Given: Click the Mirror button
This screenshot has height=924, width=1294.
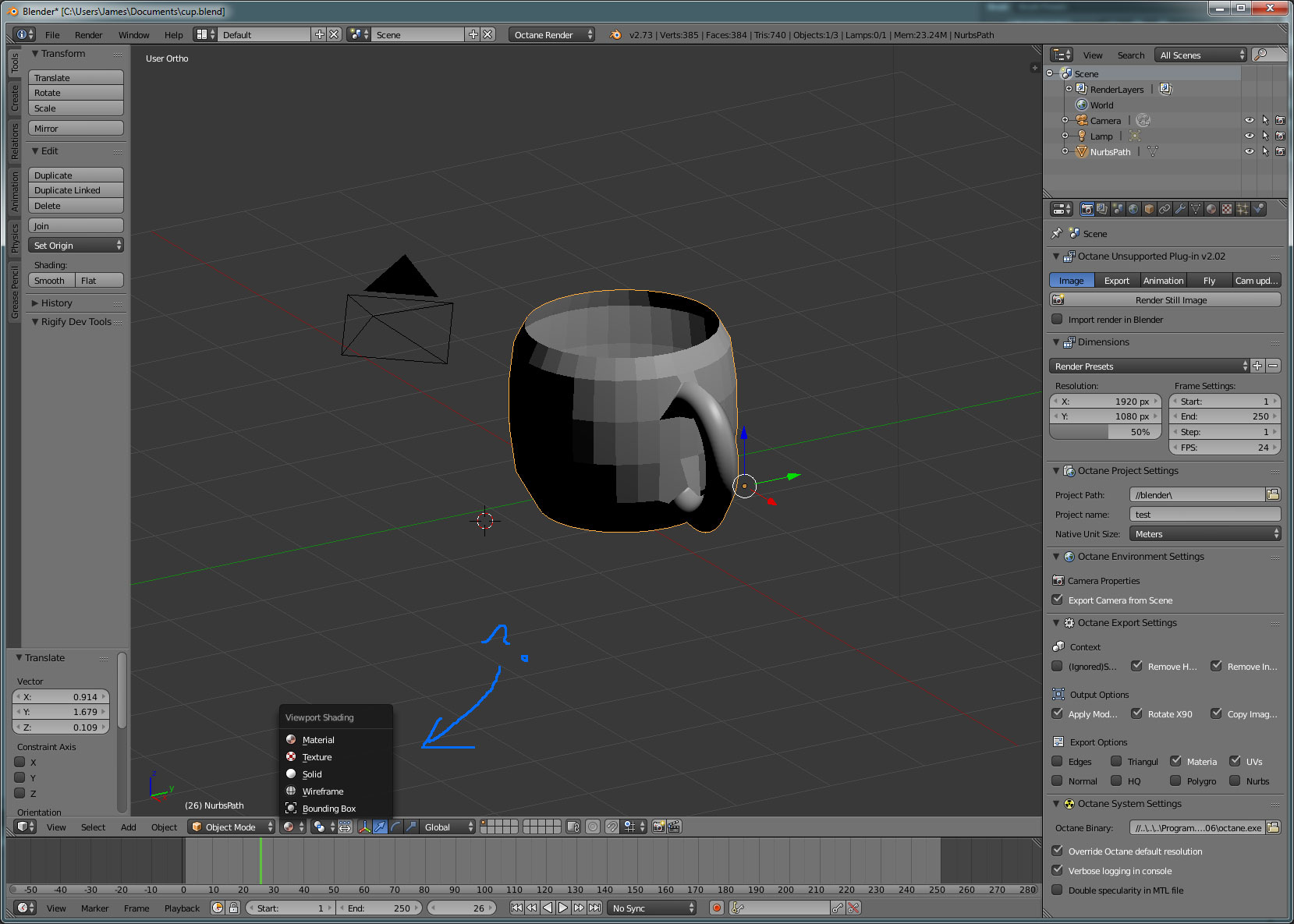Looking at the screenshot, I should [x=76, y=129].
